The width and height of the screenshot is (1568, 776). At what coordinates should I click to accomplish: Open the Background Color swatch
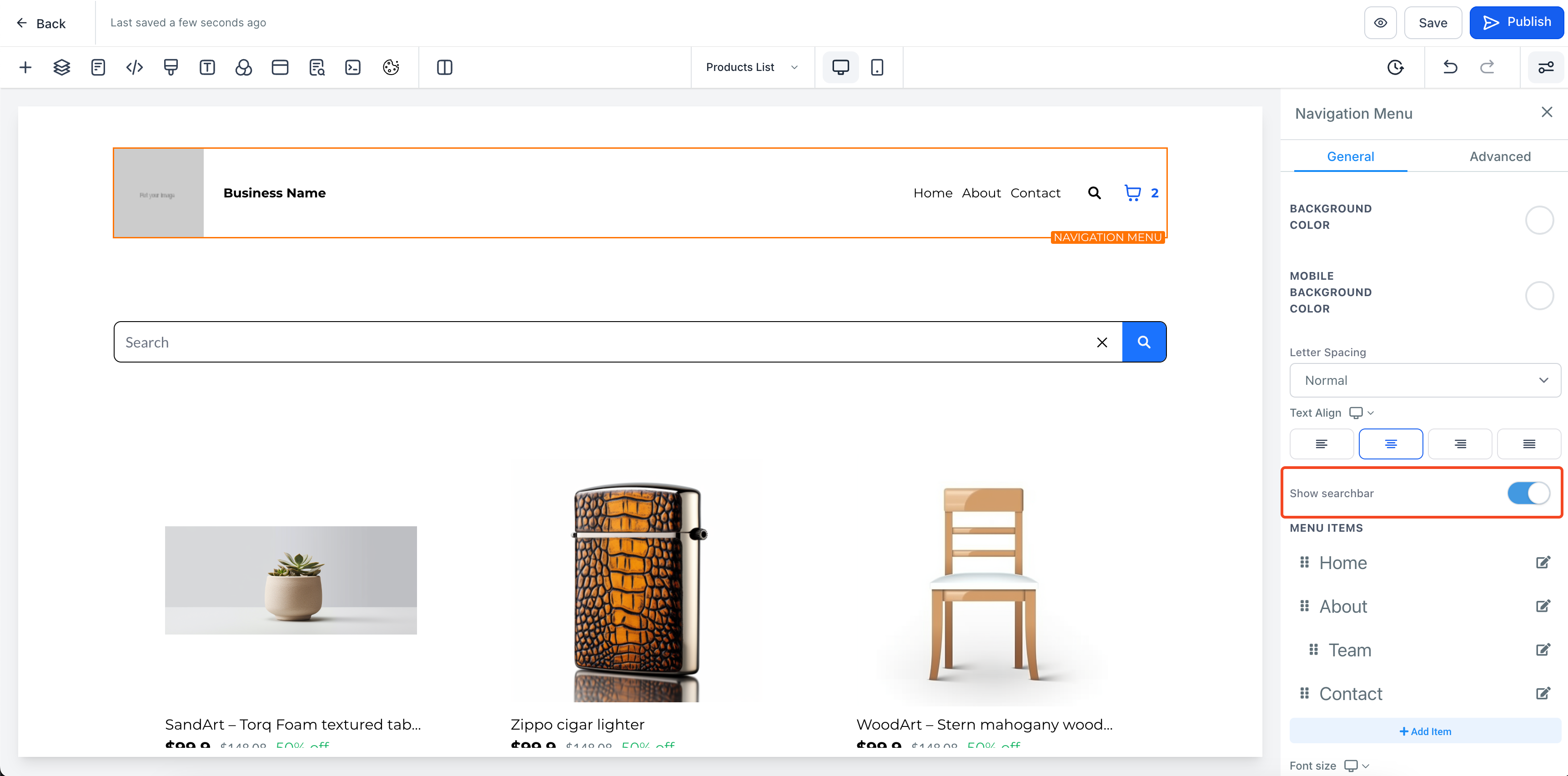[1539, 220]
